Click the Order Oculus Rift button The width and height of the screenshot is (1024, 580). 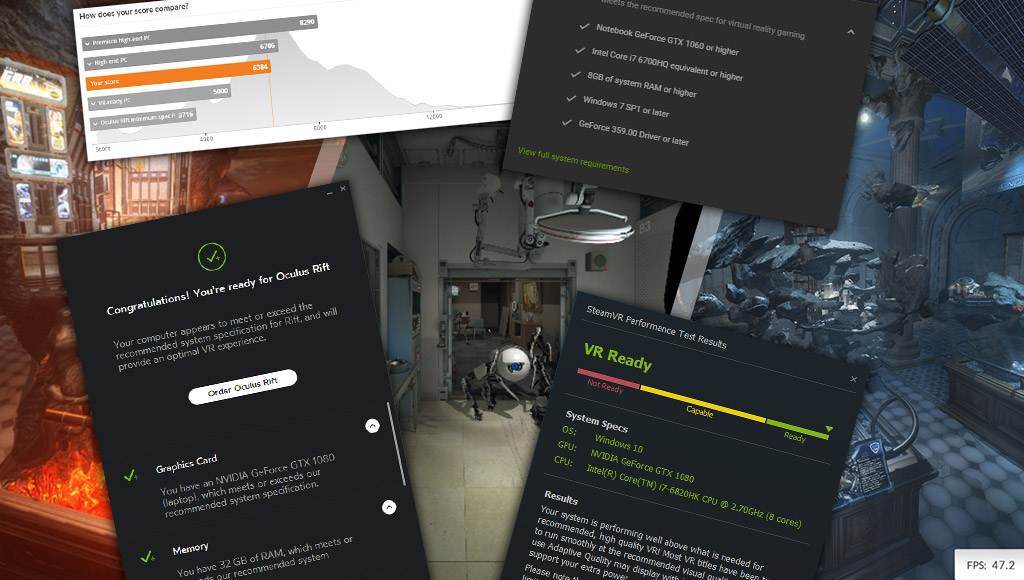(243, 387)
